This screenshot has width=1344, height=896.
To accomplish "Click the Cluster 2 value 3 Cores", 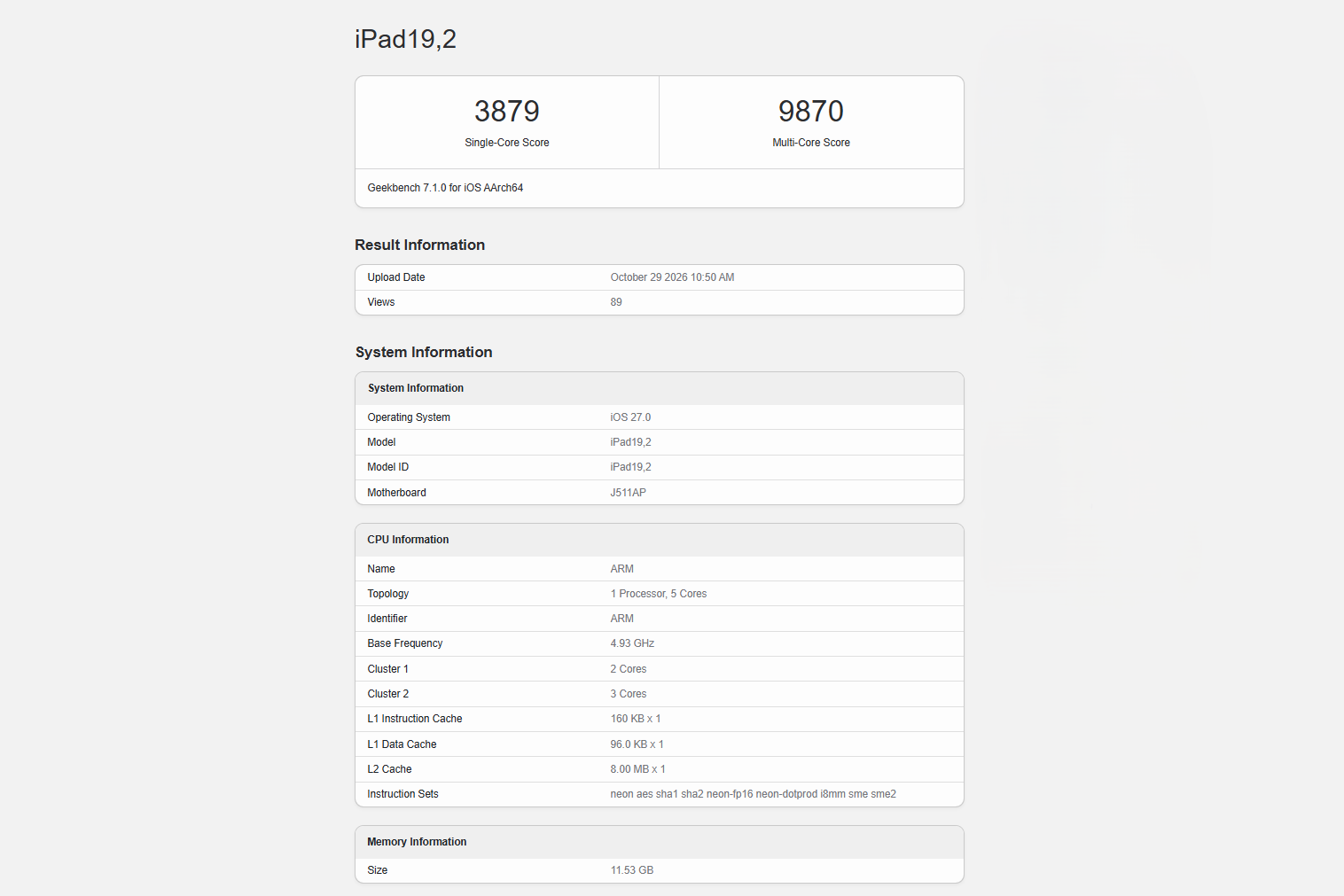I will 629,694.
